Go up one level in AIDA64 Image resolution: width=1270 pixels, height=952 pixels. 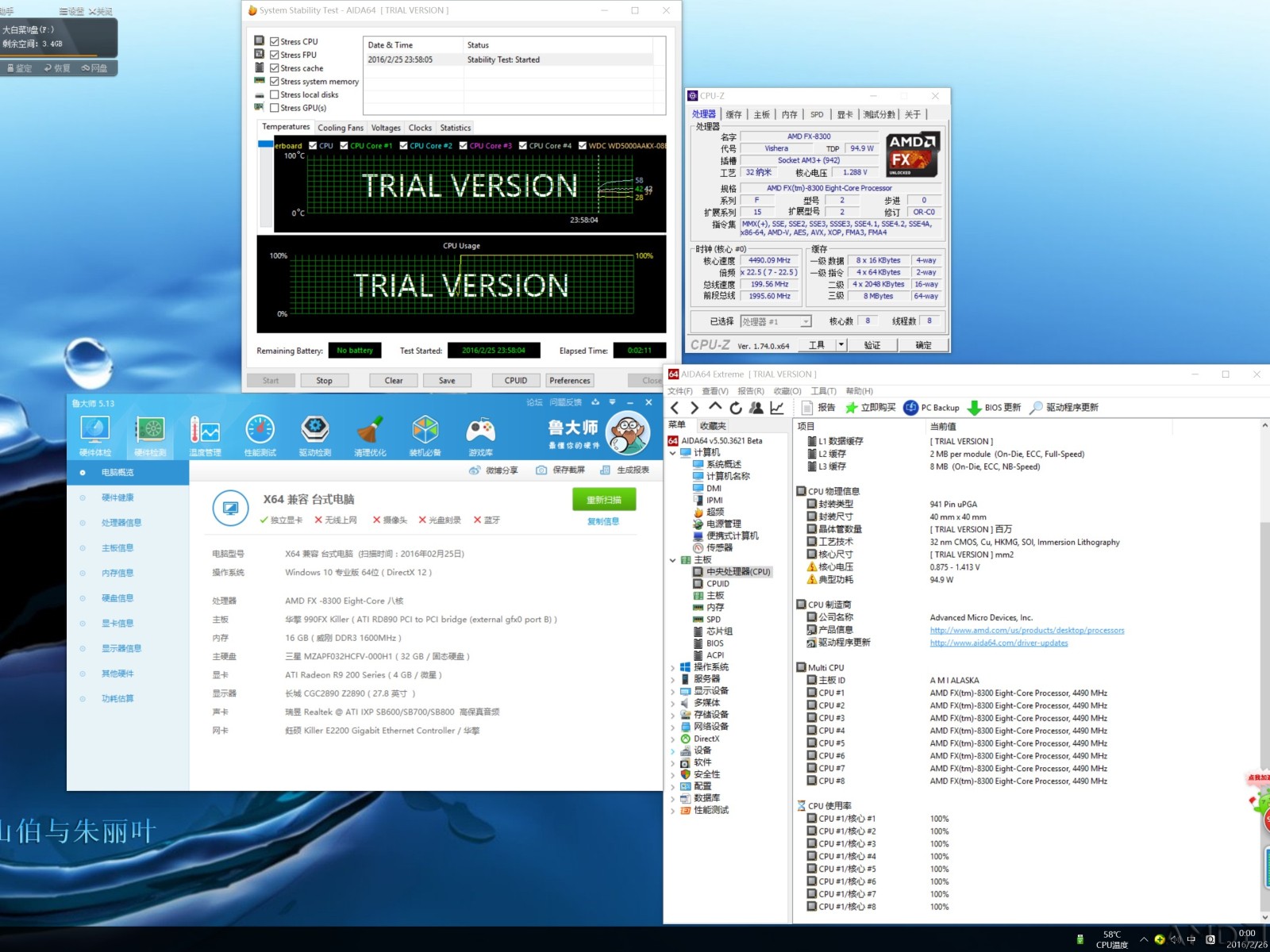coord(715,408)
